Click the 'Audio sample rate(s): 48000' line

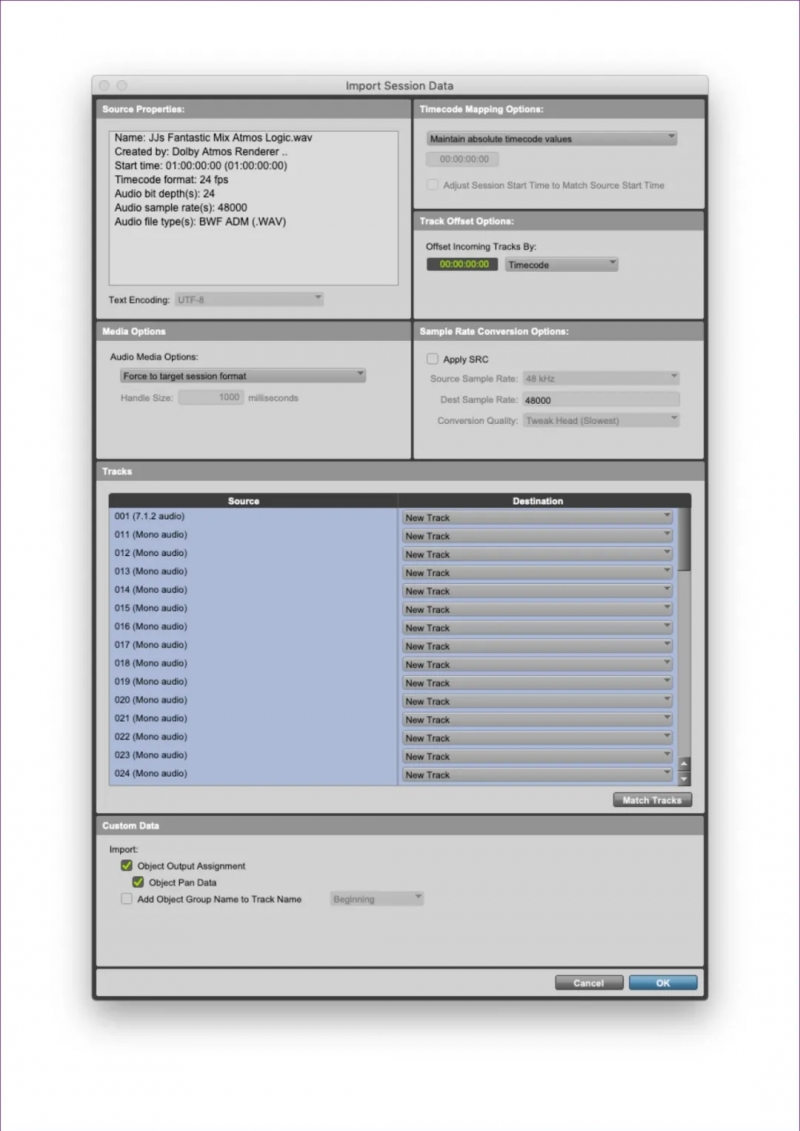(180, 208)
